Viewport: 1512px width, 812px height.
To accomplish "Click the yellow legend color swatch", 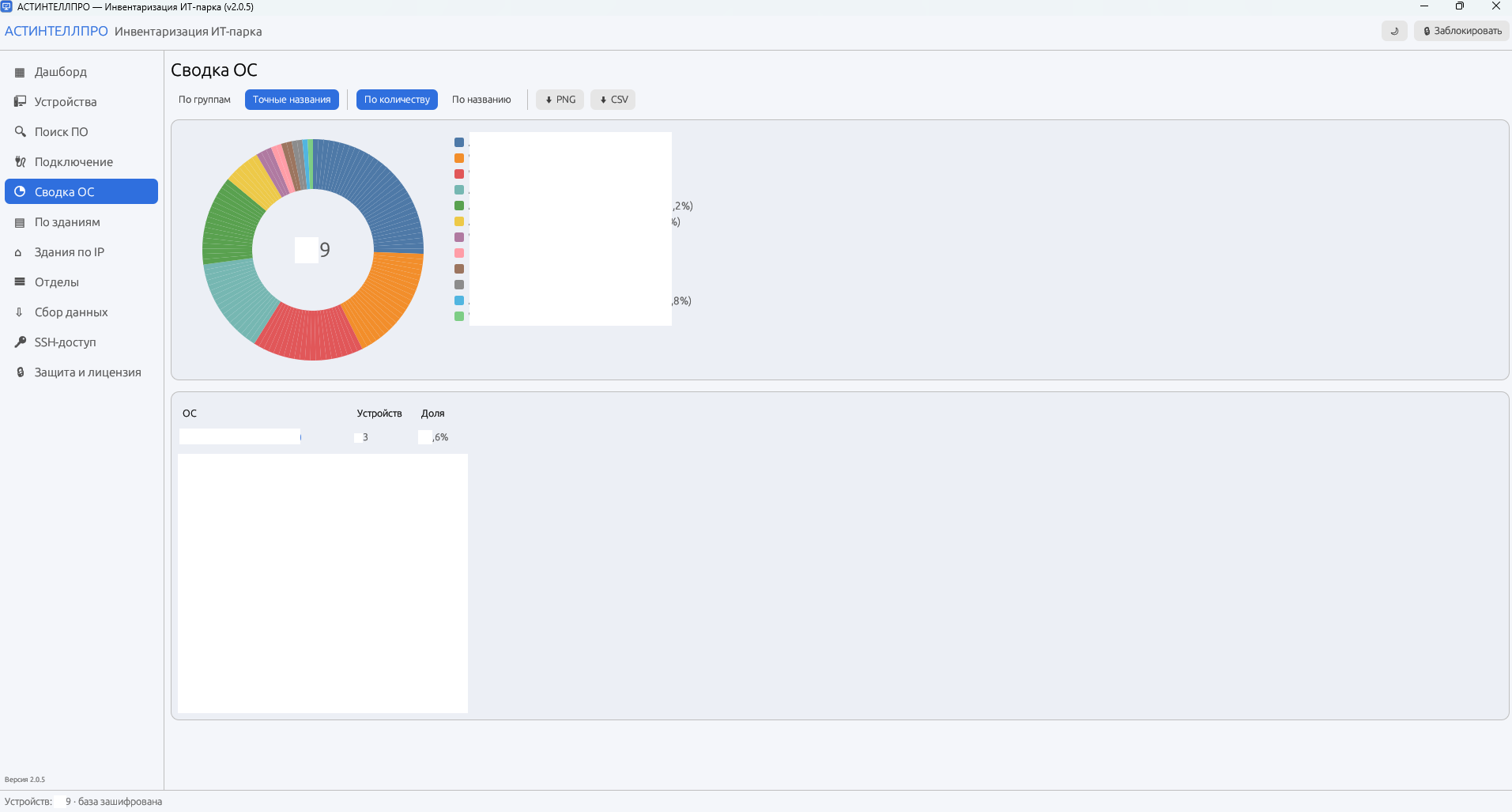I will [x=459, y=221].
